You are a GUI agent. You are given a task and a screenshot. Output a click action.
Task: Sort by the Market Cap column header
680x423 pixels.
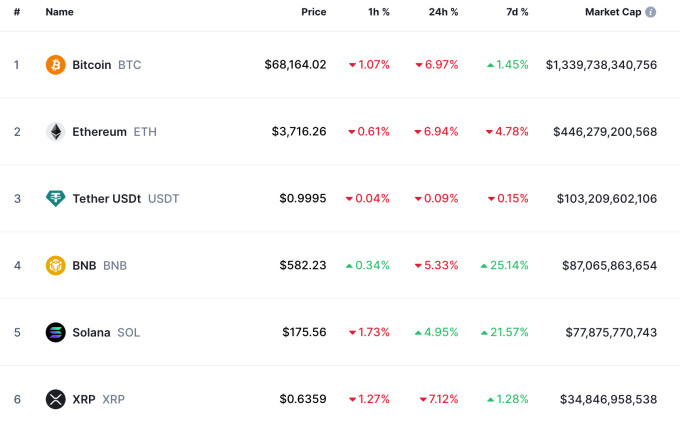pos(612,12)
